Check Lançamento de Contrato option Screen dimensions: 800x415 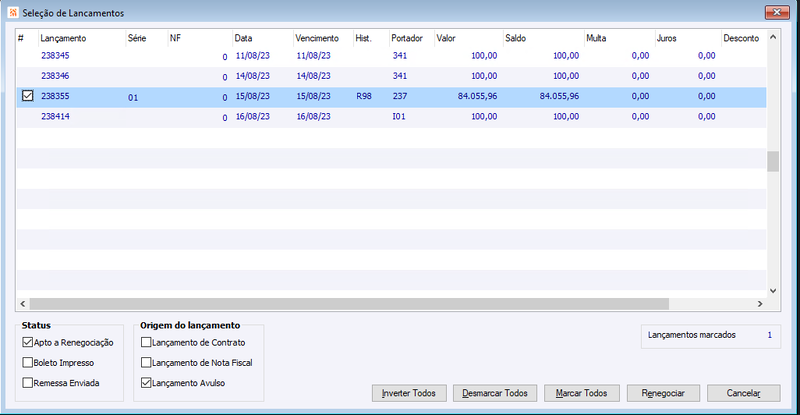(x=146, y=343)
